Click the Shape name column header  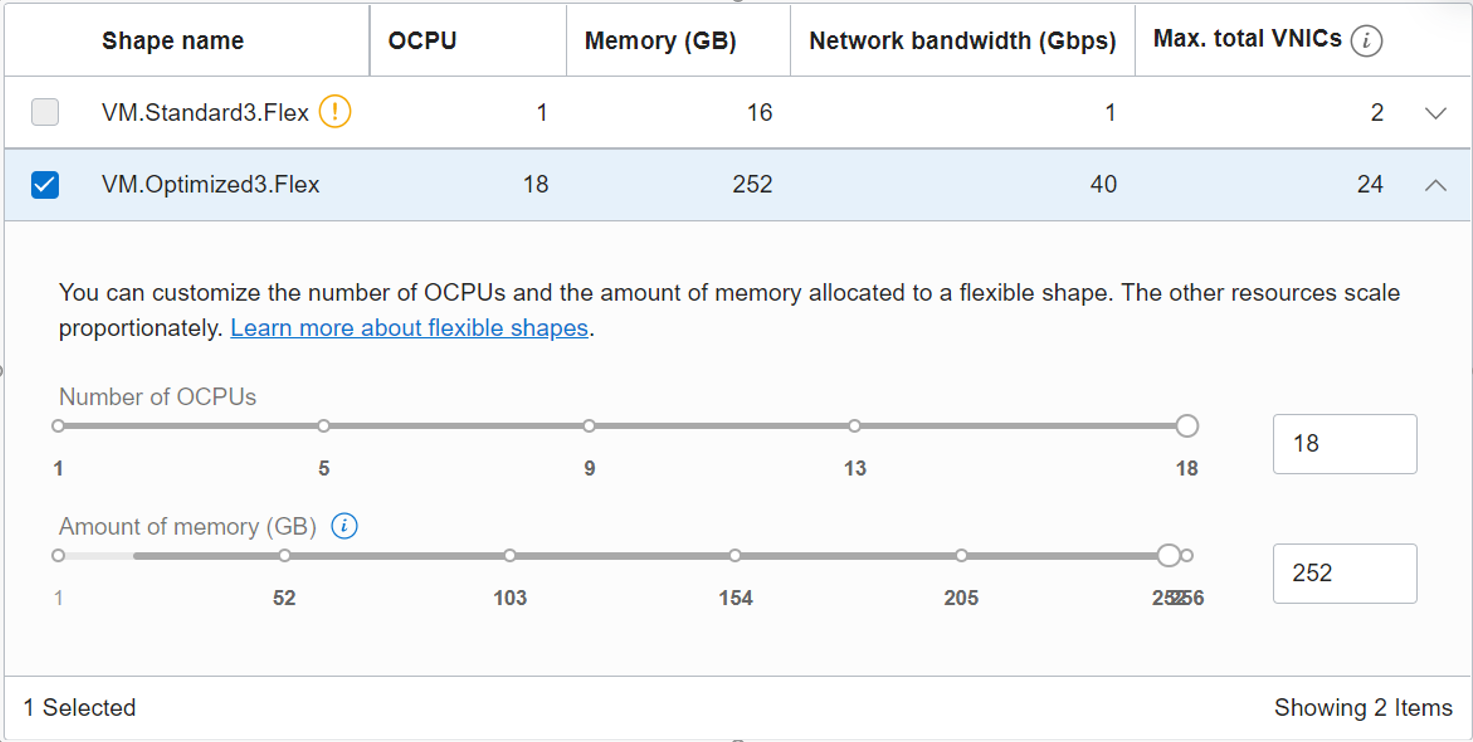coord(173,41)
